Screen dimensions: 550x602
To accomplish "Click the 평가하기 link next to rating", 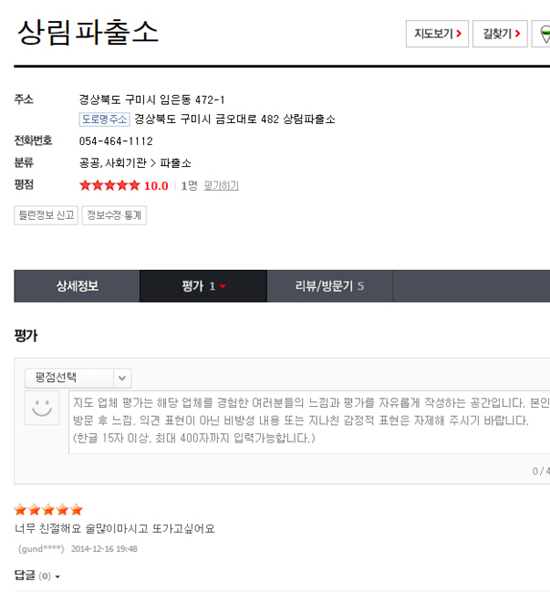I will (x=221, y=186).
